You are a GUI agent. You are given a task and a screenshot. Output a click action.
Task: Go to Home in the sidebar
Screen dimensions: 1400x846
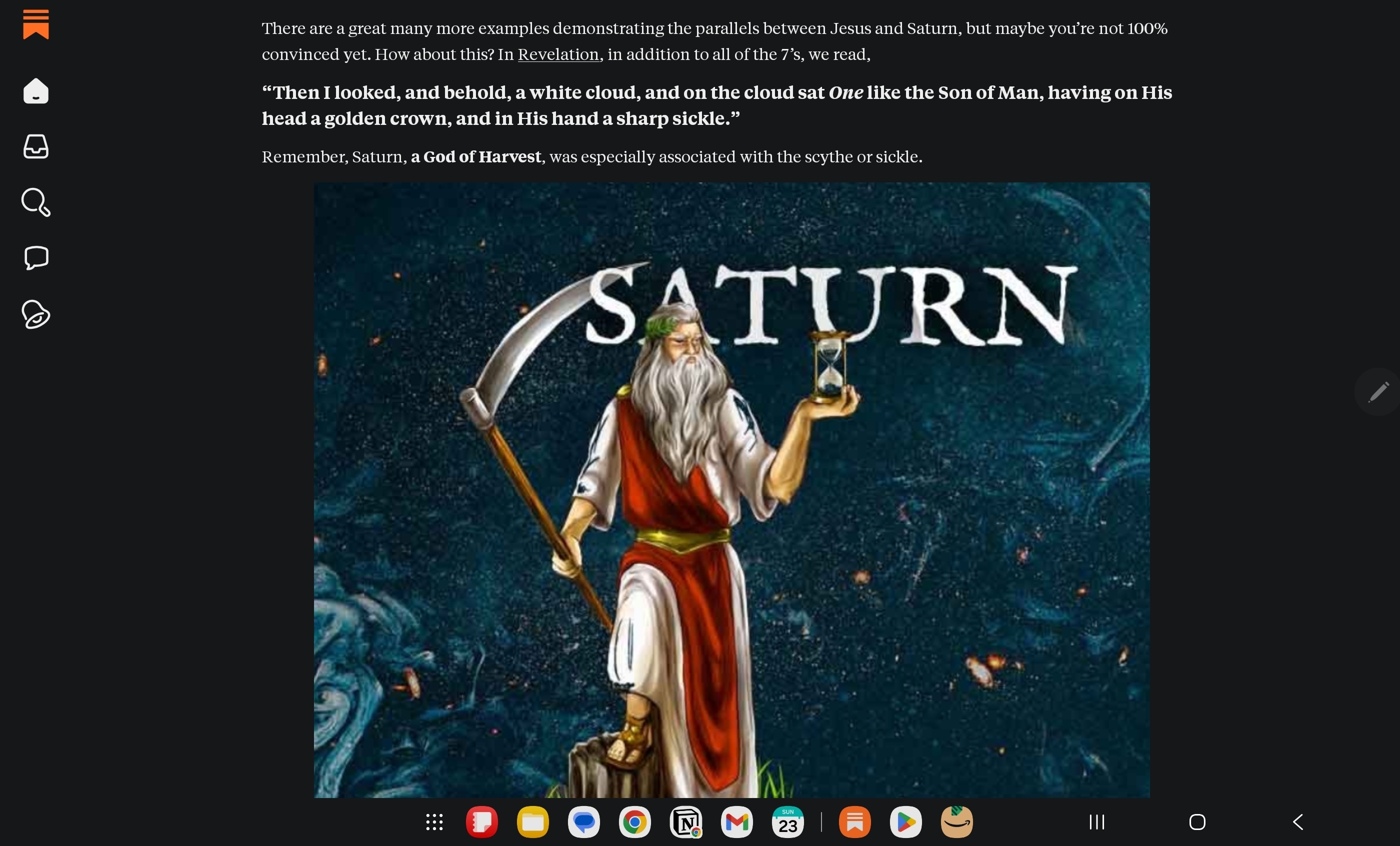tap(36, 91)
